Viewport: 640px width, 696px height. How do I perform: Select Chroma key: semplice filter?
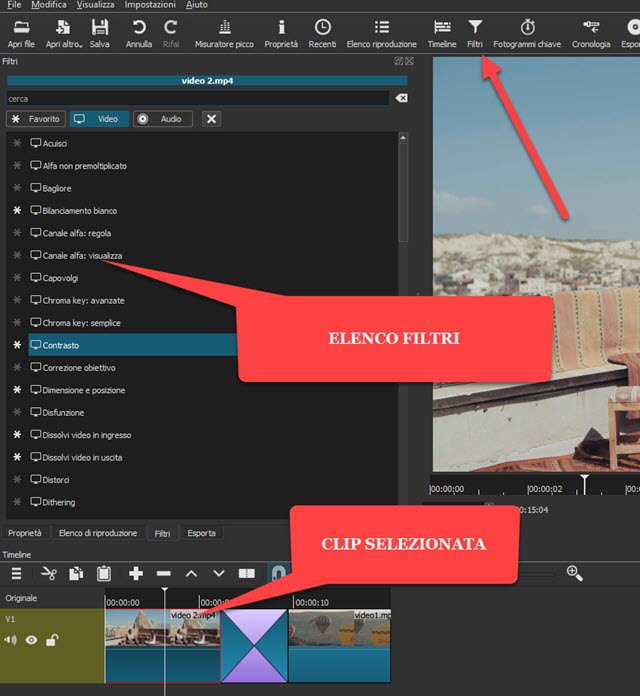(75, 323)
